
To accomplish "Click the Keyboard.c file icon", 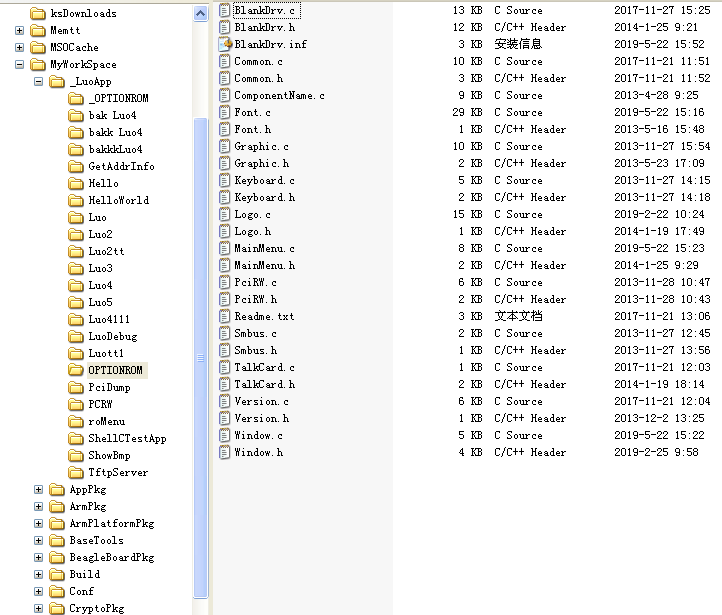I will pyautogui.click(x=224, y=180).
